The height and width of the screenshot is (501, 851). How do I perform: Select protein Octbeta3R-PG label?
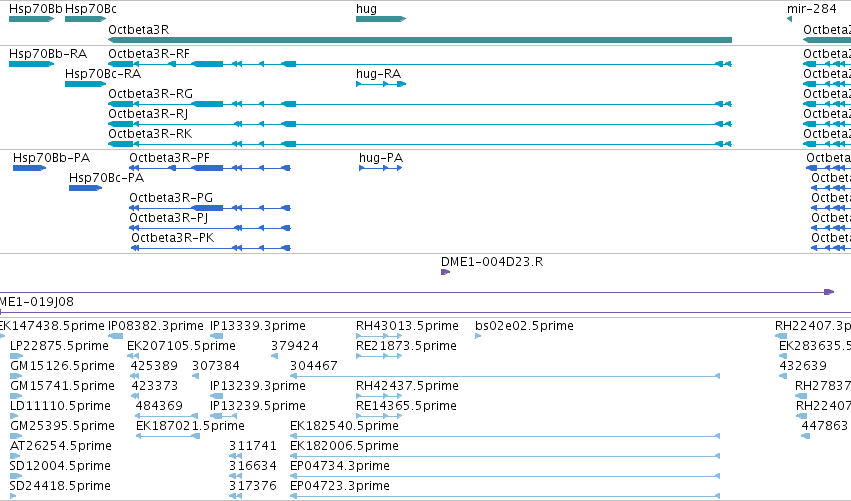[171, 198]
